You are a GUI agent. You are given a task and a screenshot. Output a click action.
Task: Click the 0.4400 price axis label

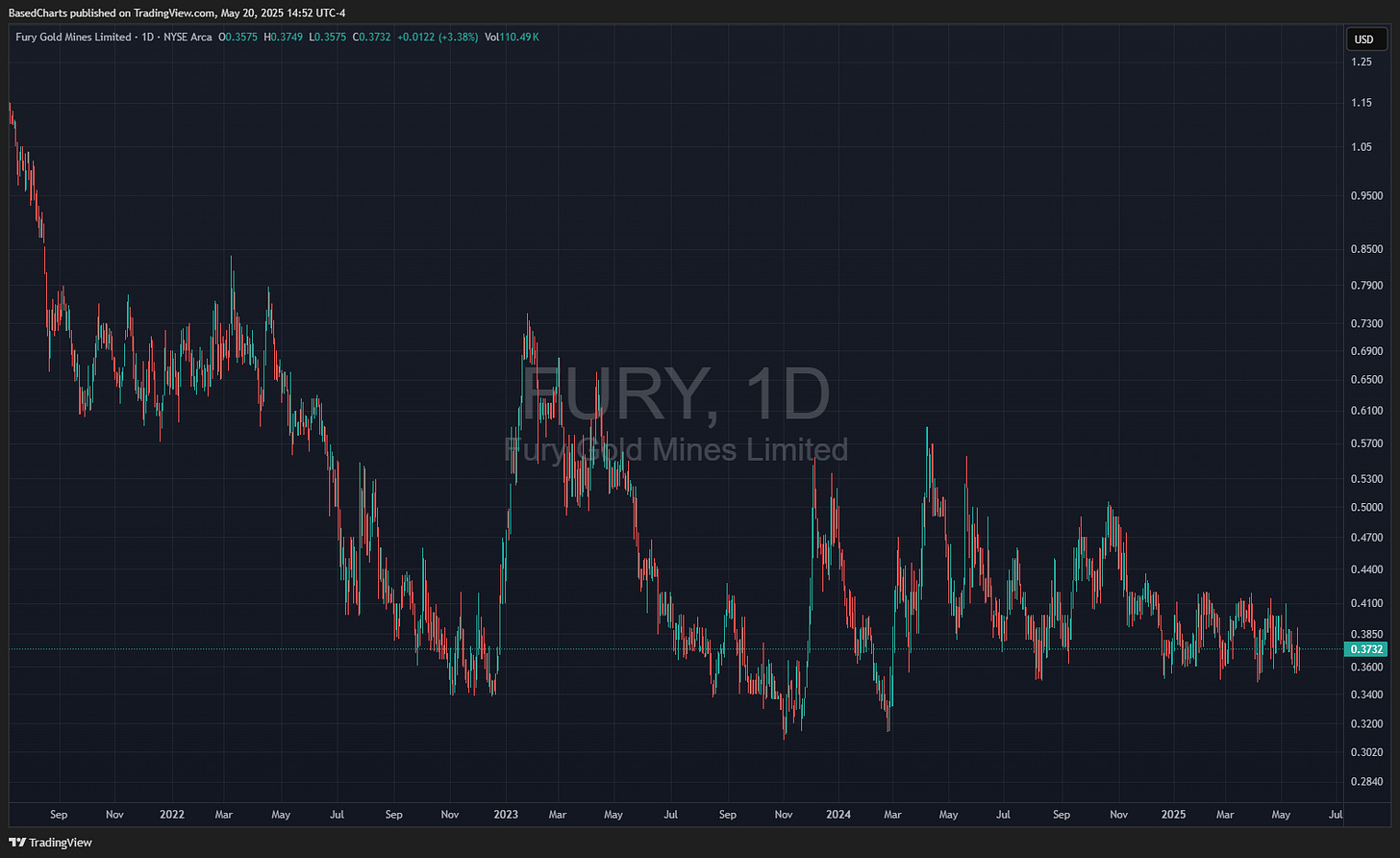(x=1366, y=569)
